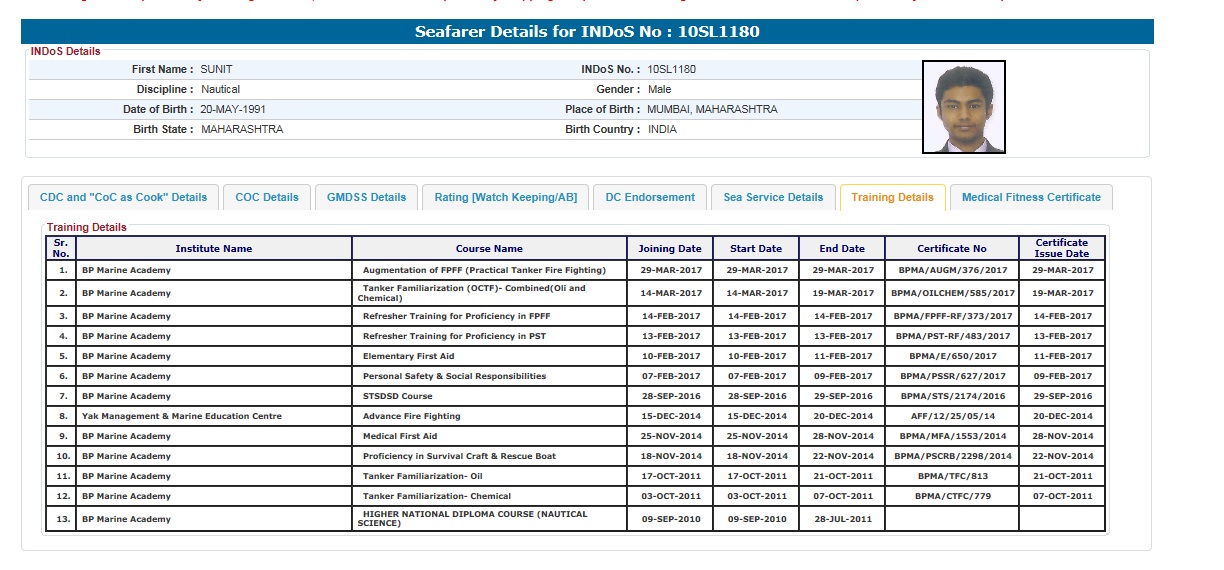
Task: Open the DC Endorsement tab
Action: tap(650, 198)
